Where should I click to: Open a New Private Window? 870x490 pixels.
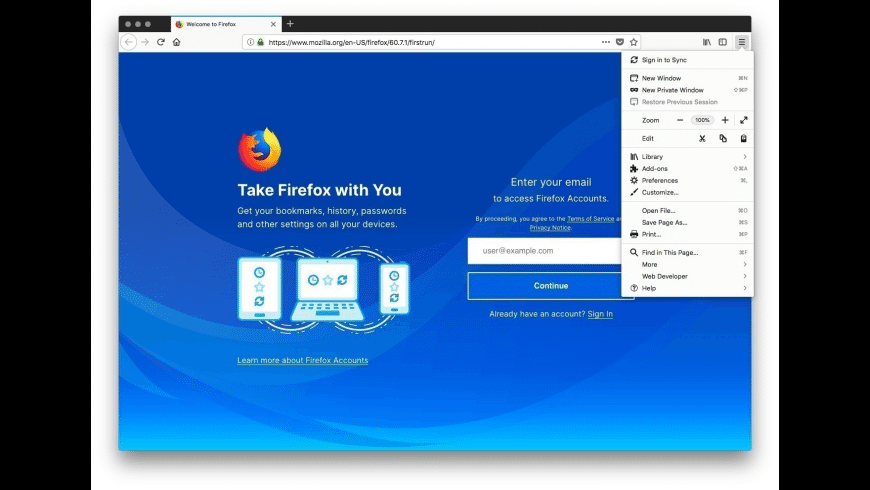pos(687,90)
